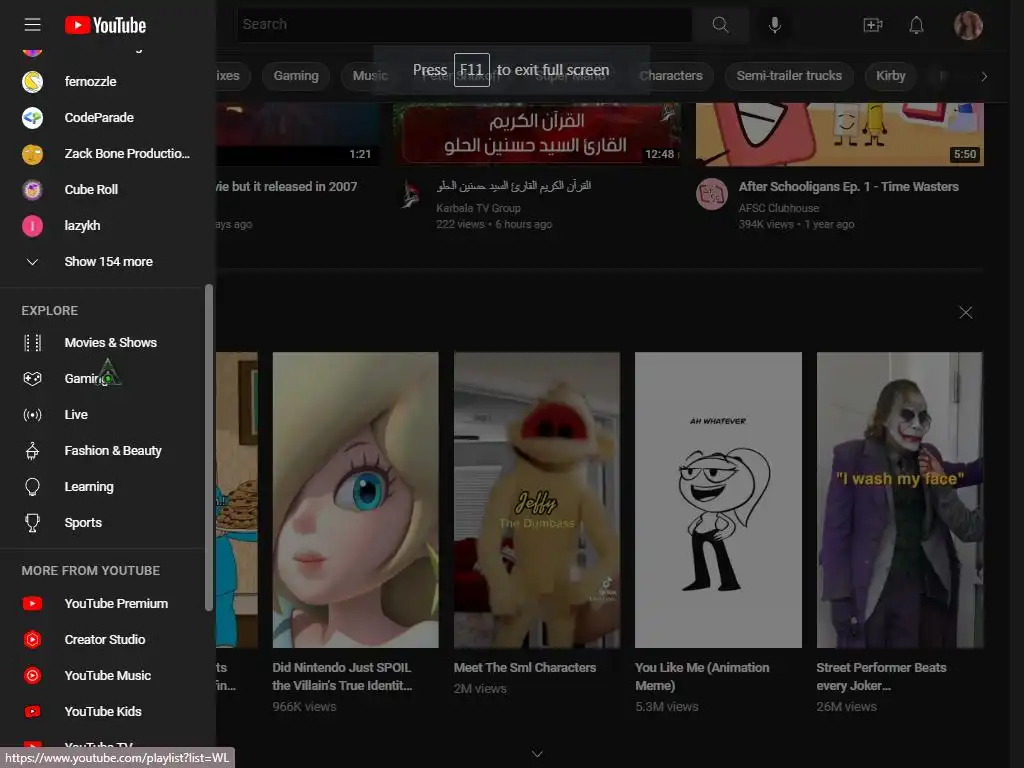The image size is (1024, 768).
Task: Select the Gaming filter chip
Action: pyautogui.click(x=296, y=76)
